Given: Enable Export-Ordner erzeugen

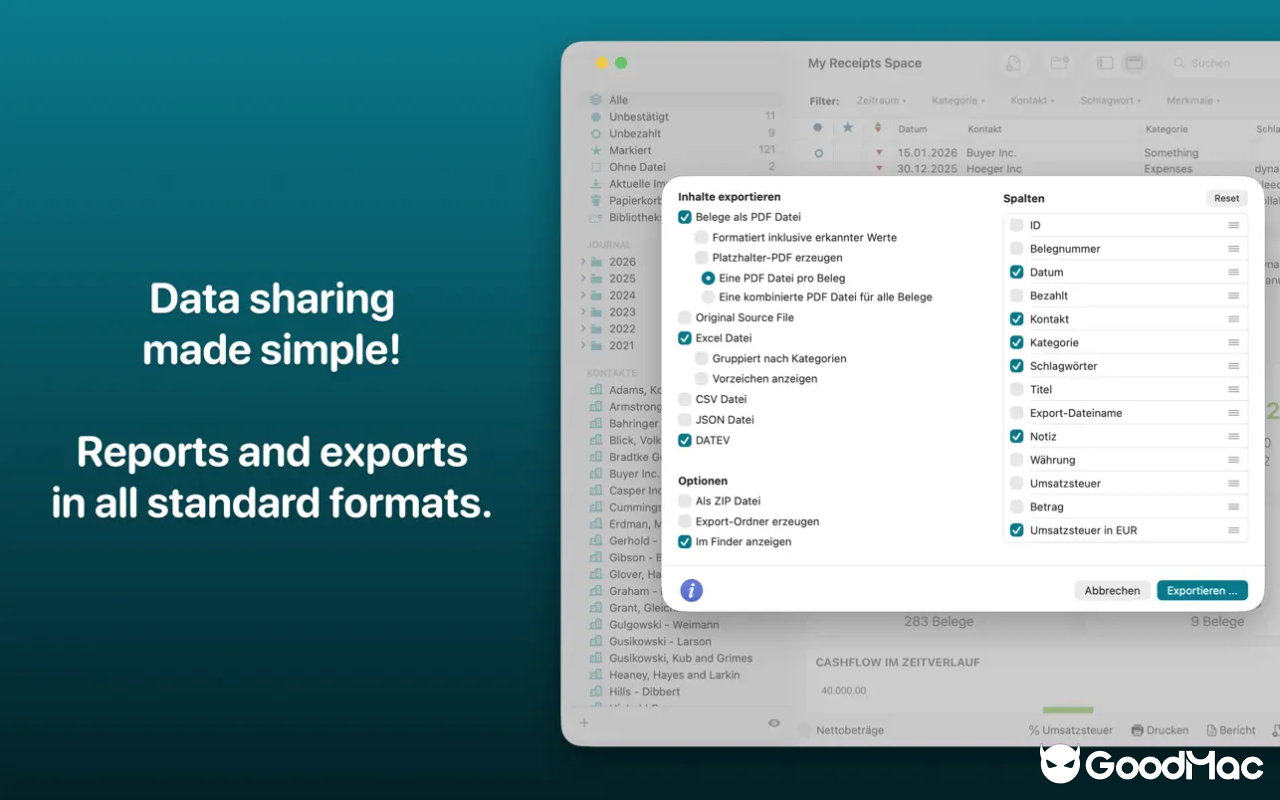Looking at the screenshot, I should click(x=685, y=522).
